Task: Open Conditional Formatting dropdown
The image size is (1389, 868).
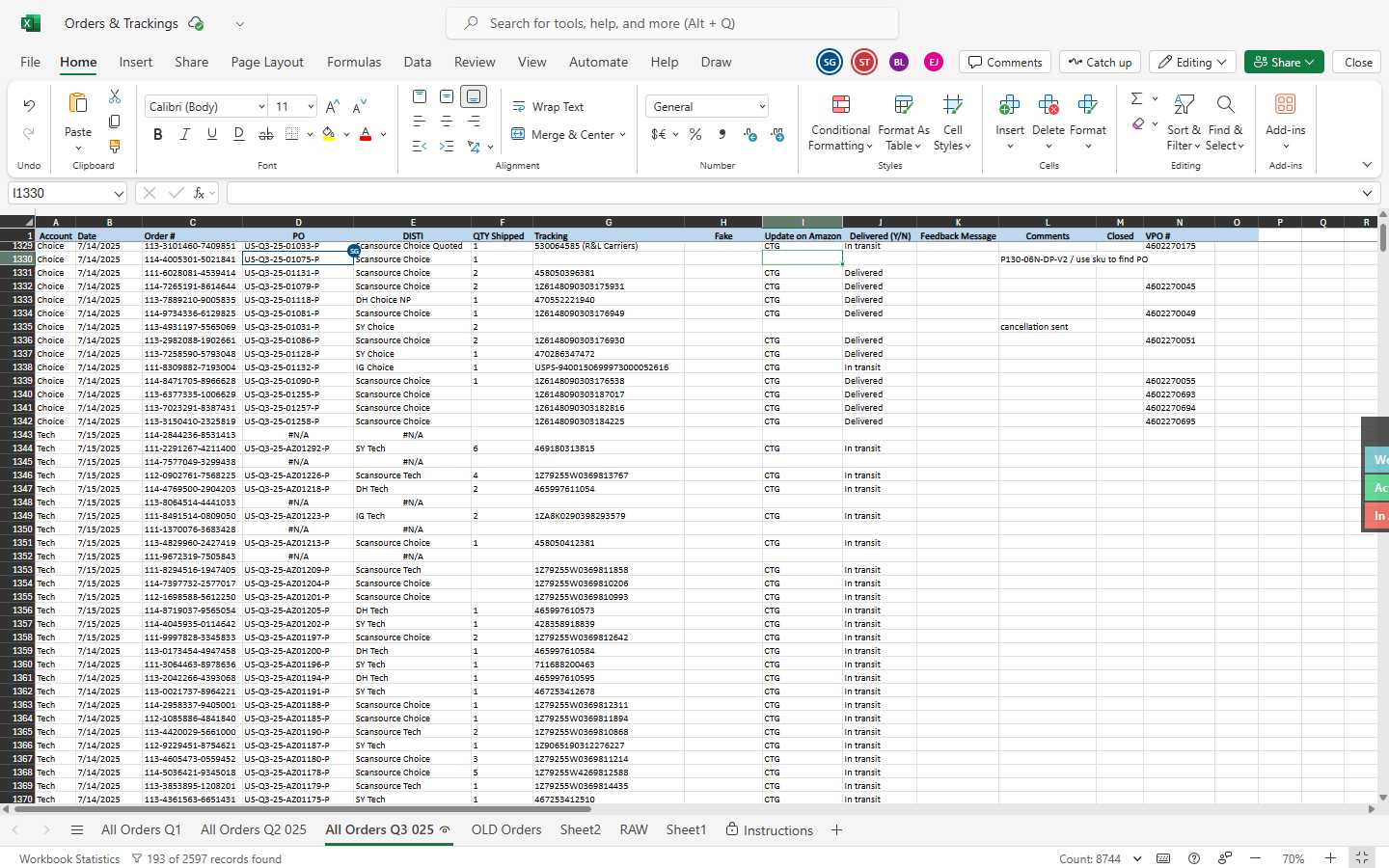Action: click(840, 122)
